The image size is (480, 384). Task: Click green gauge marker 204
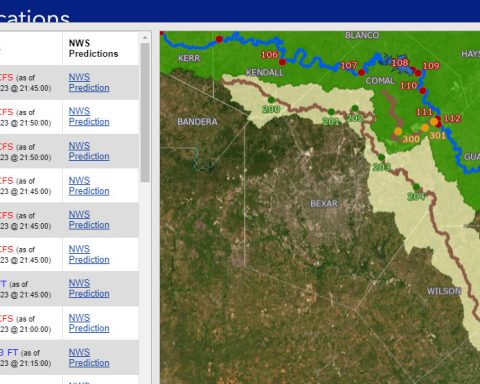click(416, 186)
